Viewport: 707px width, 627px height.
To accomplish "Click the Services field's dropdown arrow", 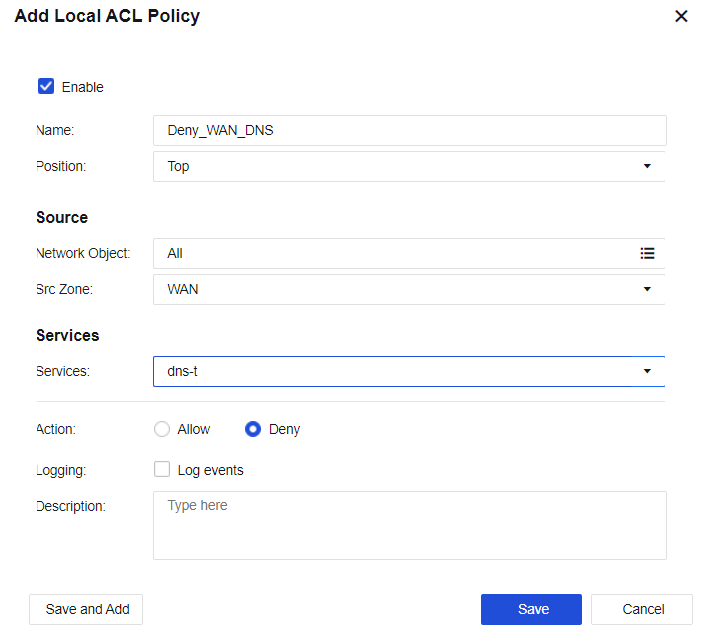I will click(647, 372).
